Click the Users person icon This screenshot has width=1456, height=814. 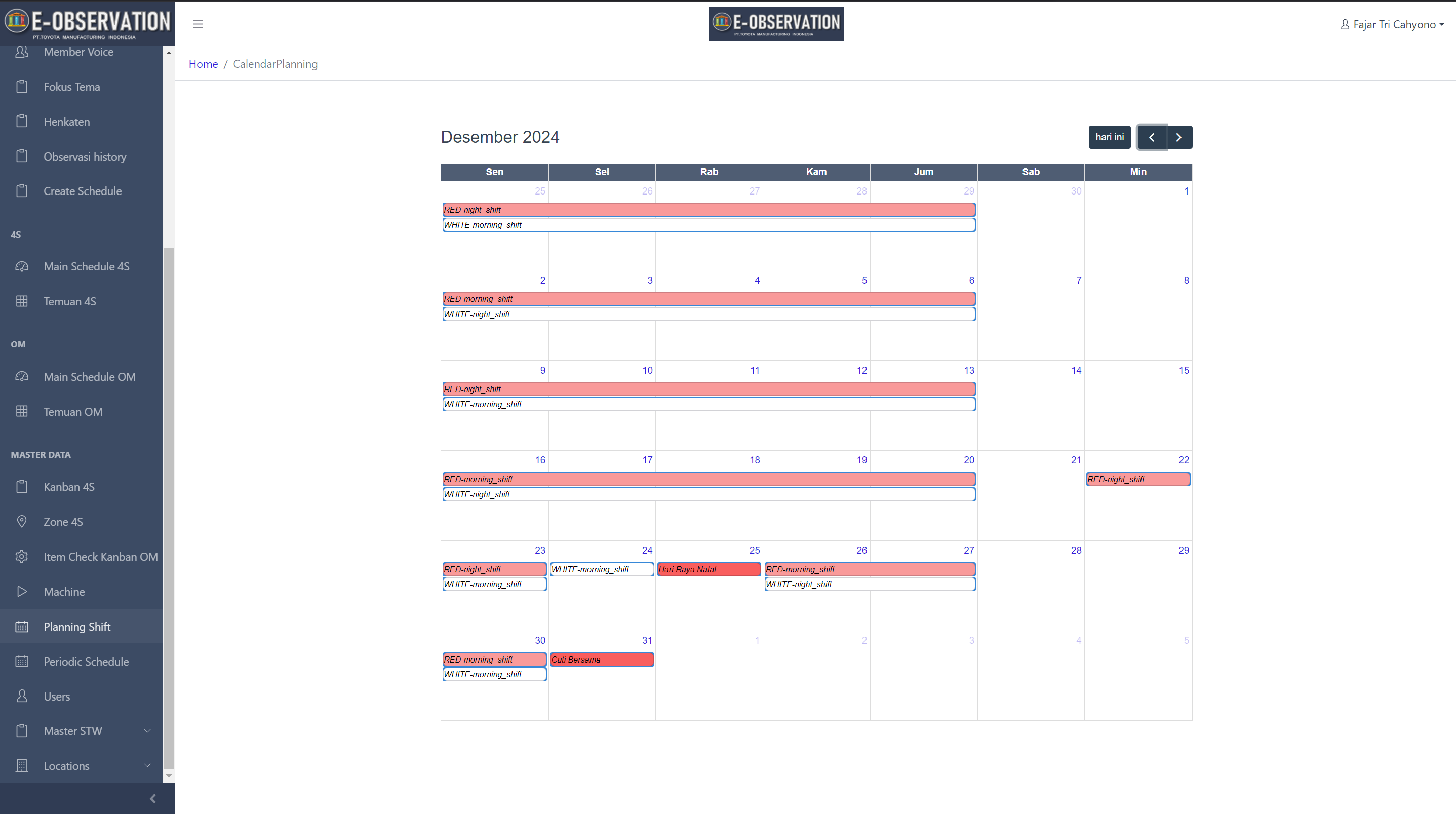click(21, 696)
